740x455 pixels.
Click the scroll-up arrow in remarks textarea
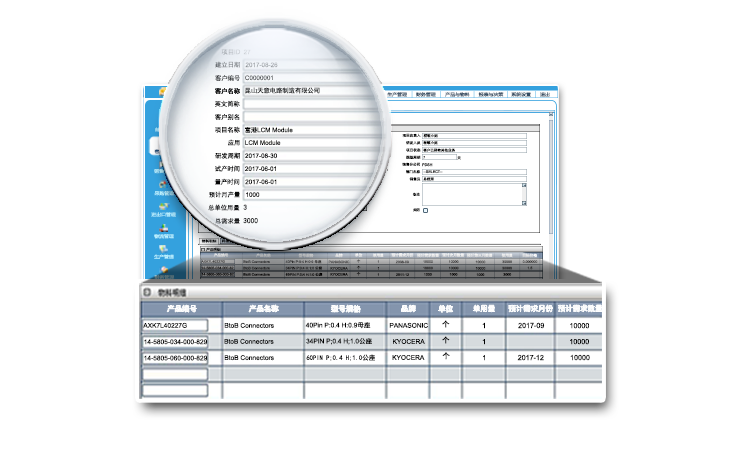[523, 186]
